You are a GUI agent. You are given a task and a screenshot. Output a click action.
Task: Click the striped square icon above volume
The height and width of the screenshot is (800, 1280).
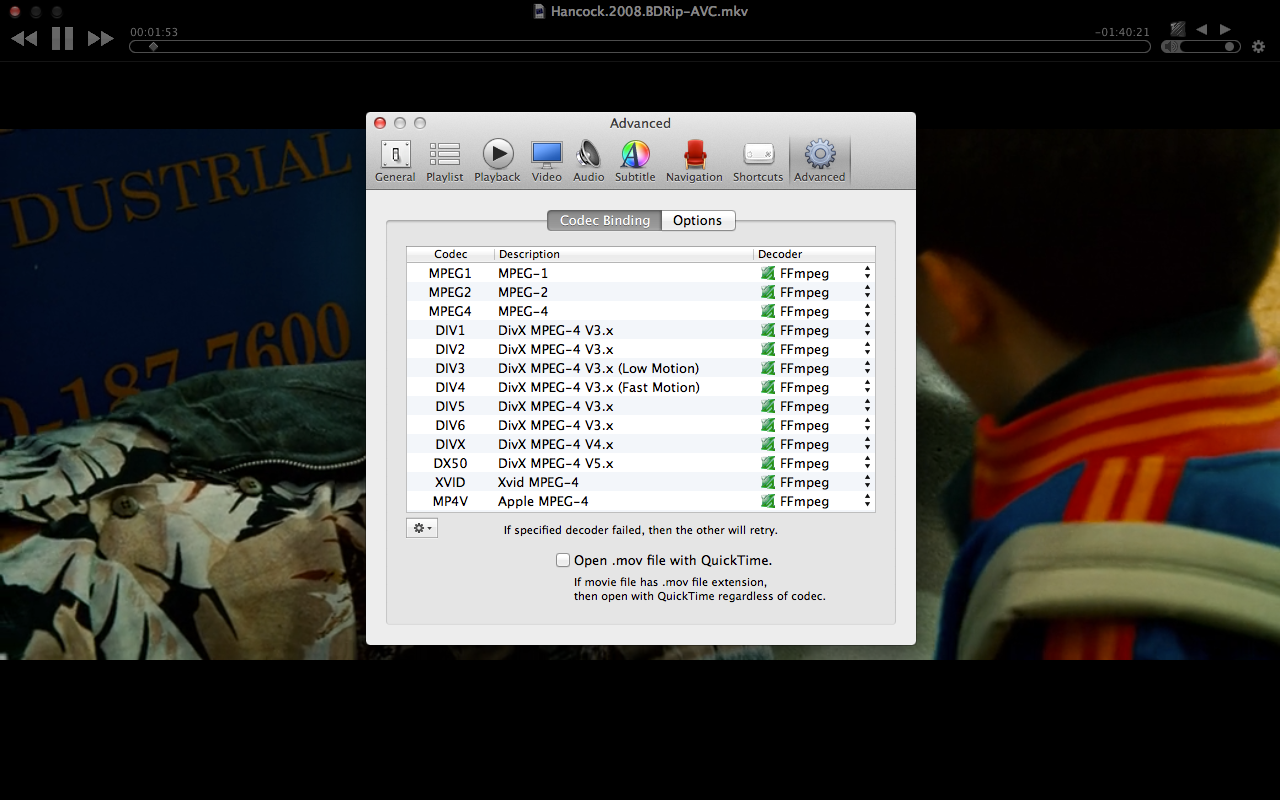[x=1178, y=30]
